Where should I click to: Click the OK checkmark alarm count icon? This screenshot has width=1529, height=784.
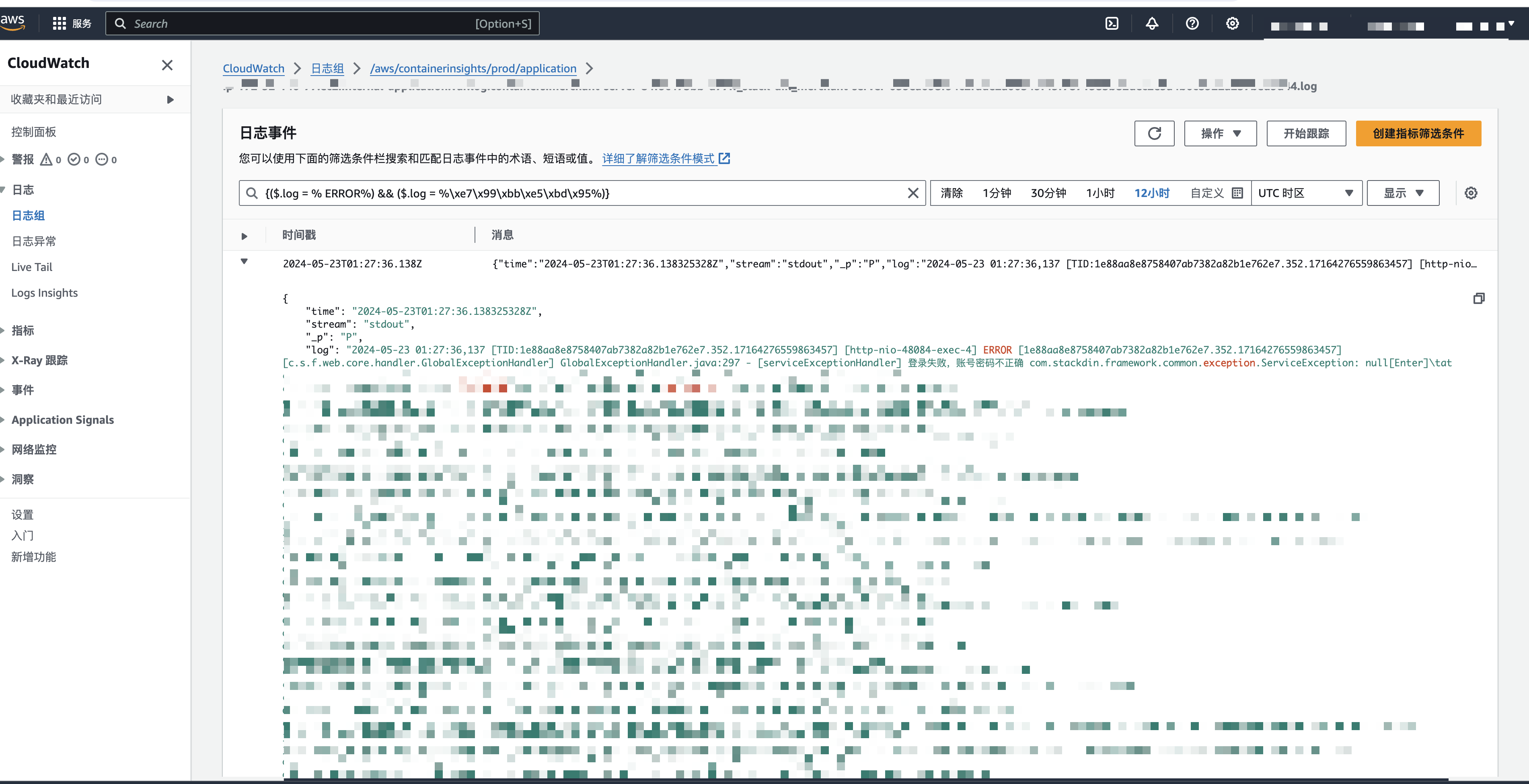click(x=74, y=159)
